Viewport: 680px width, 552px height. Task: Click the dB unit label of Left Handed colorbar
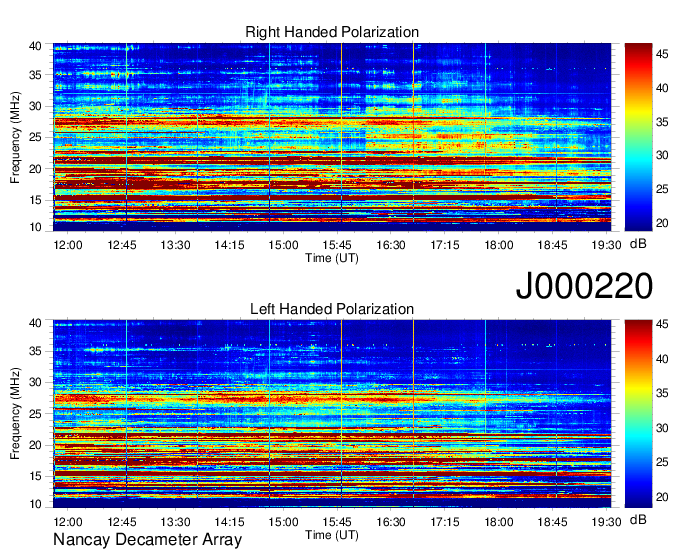(638, 519)
